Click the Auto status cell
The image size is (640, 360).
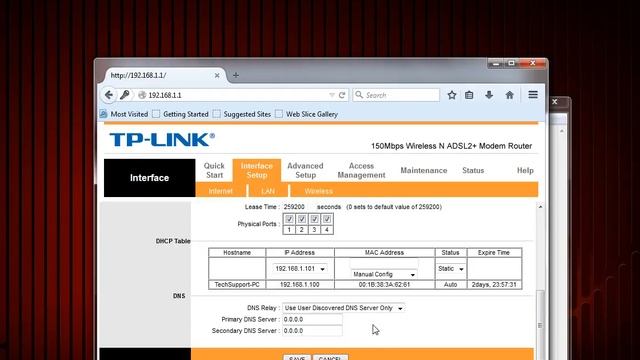click(x=450, y=284)
